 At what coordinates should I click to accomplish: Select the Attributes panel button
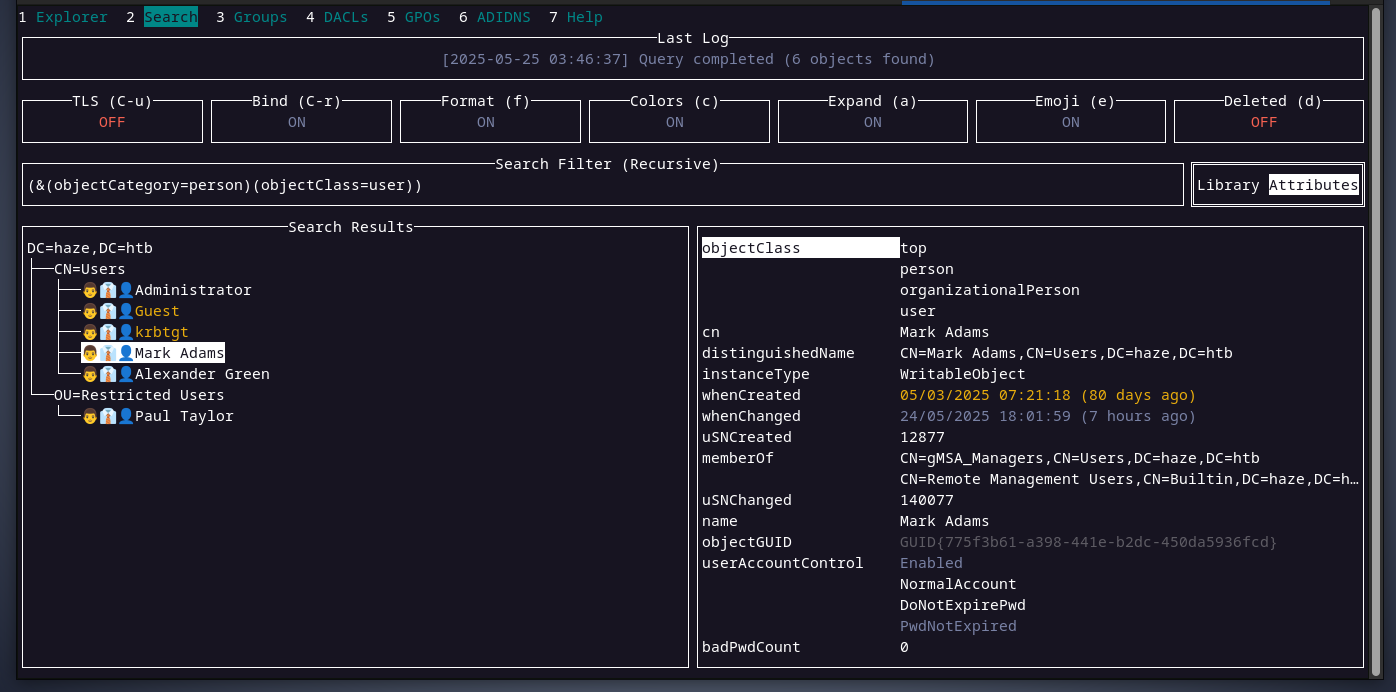pos(1313,185)
